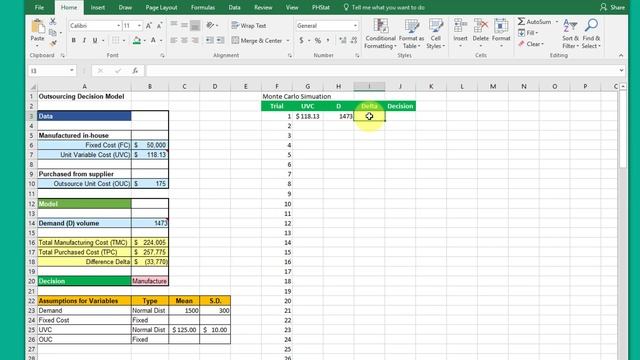Decrease font size with the smaller A icon
Image resolution: width=640 pixels, height=360 pixels.
(x=159, y=26)
